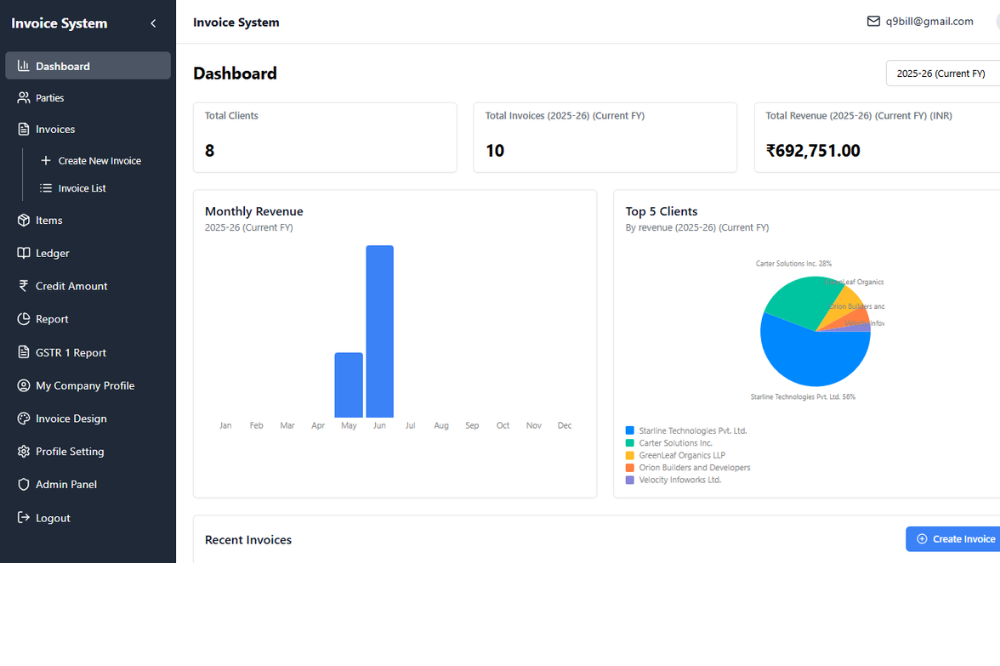
Task: Click the Admin Panel shield icon
Action: click(24, 484)
